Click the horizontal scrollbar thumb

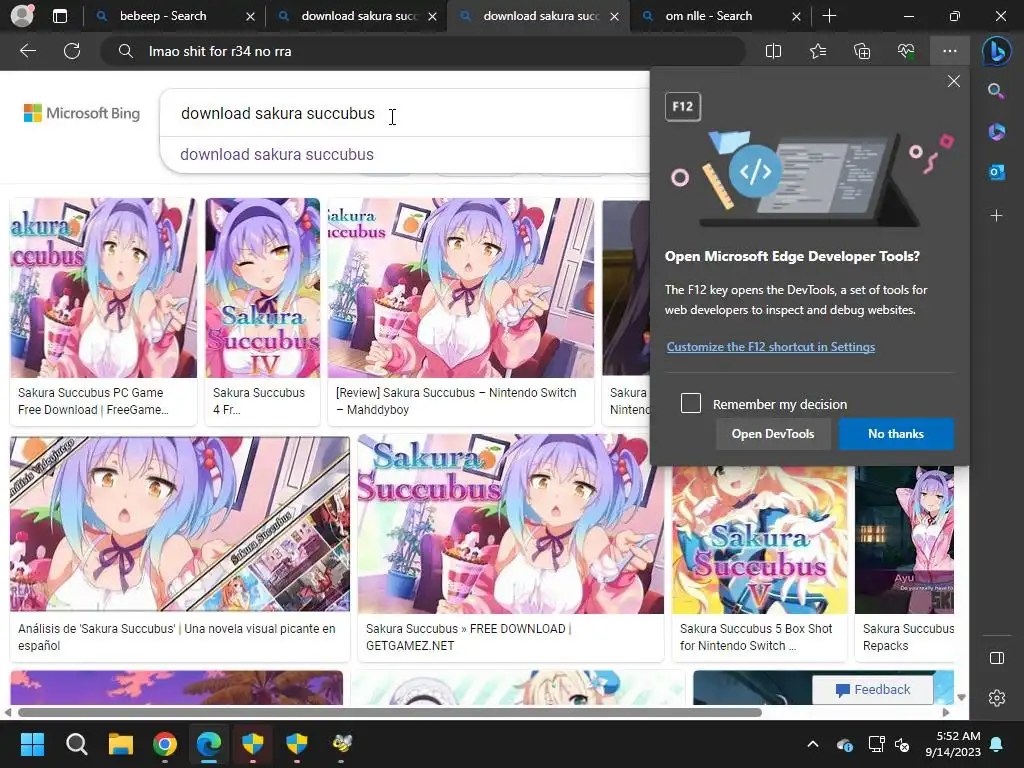390,712
